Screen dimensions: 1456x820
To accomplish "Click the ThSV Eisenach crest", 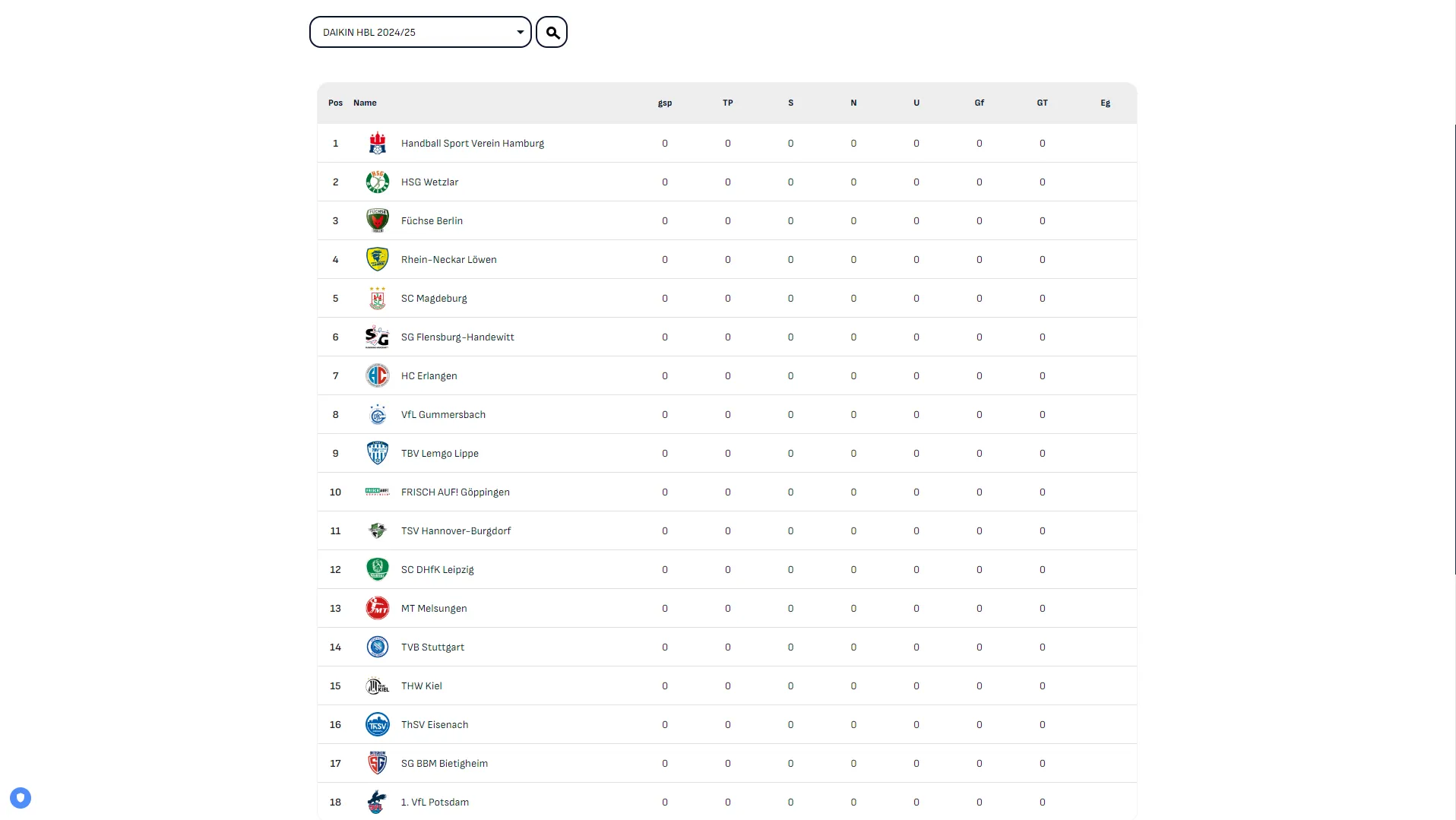I will (x=377, y=725).
